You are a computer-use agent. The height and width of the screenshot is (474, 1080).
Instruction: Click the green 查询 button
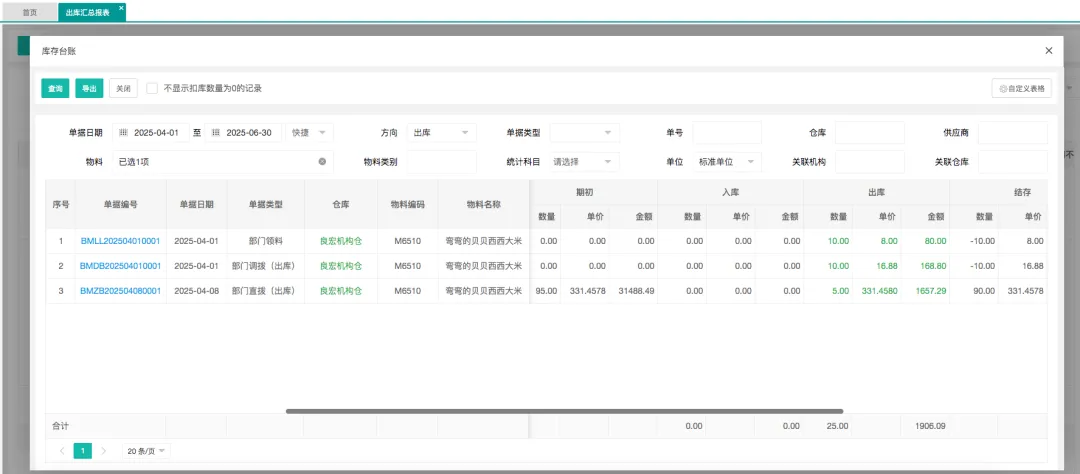55,88
